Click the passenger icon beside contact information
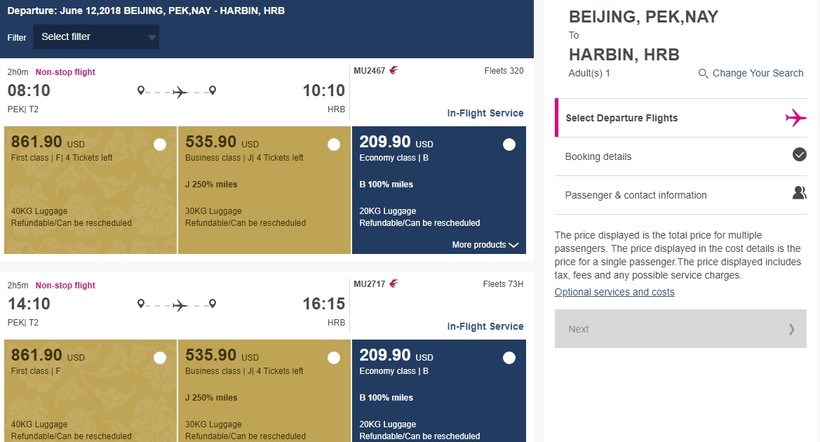820x442 pixels. 799,194
